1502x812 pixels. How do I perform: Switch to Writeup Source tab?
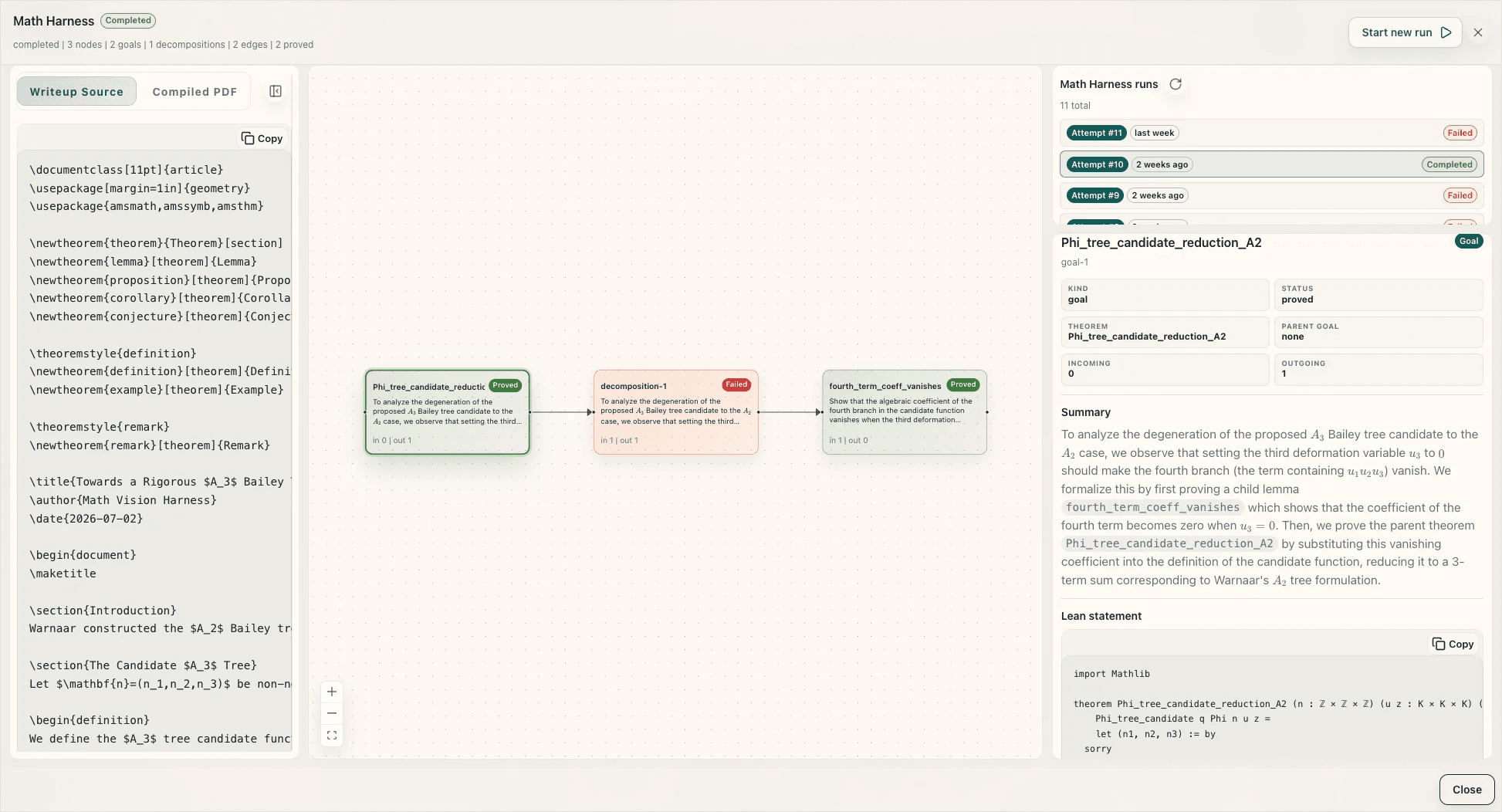pos(76,91)
